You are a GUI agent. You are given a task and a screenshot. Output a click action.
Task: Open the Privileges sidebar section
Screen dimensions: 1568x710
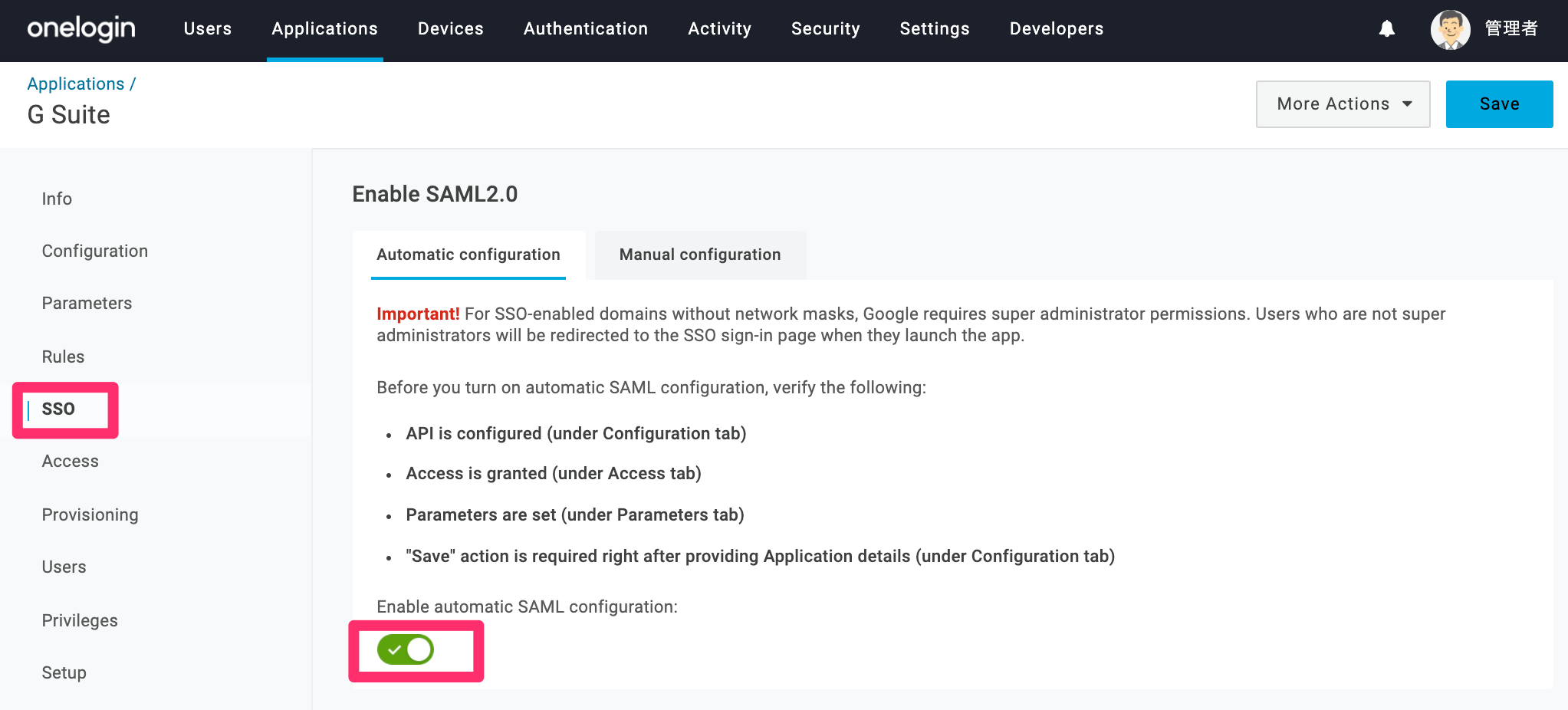pos(80,621)
